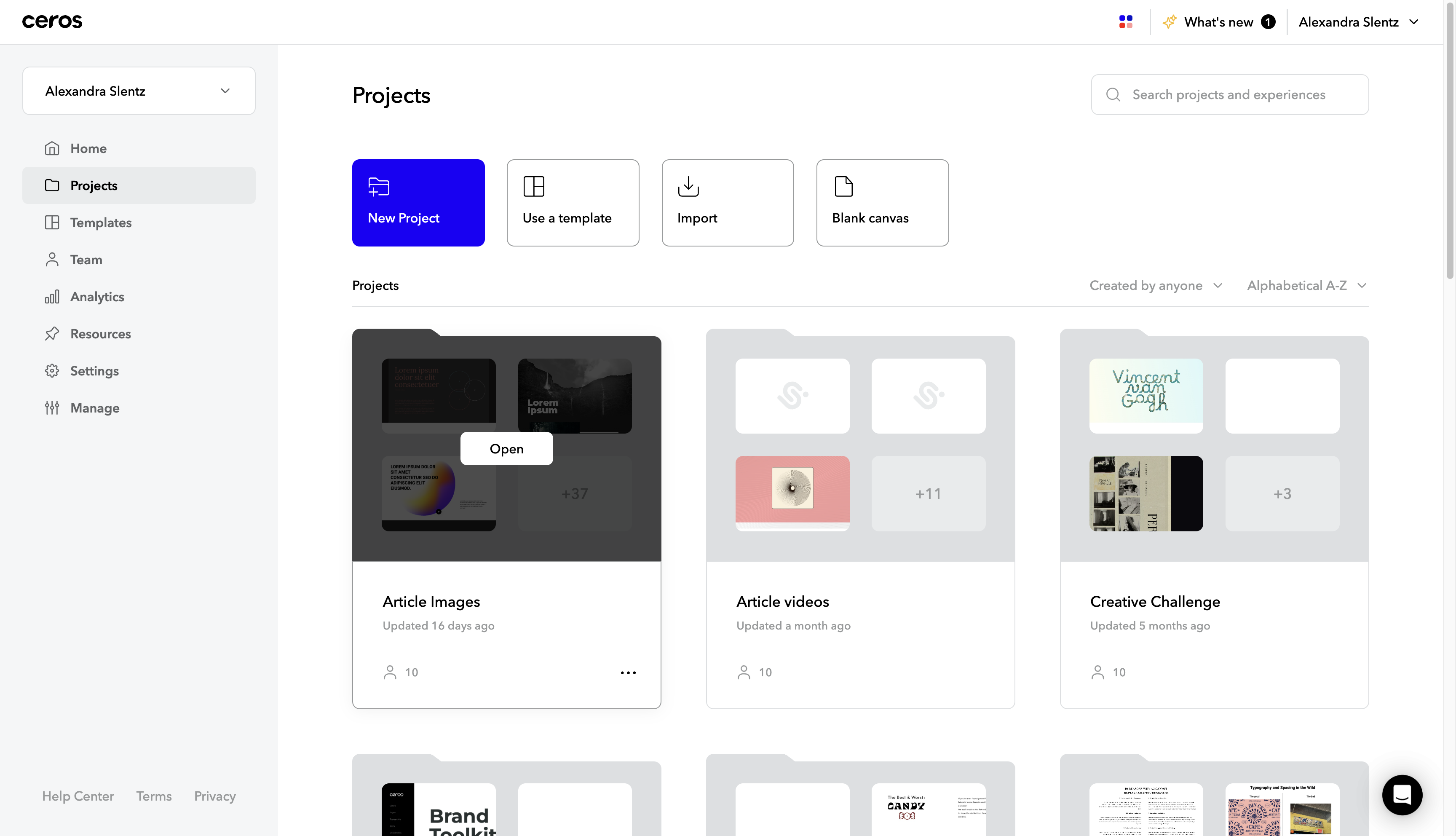
Task: Expand the Alexandra Slentz workspace selector
Action: (x=139, y=91)
